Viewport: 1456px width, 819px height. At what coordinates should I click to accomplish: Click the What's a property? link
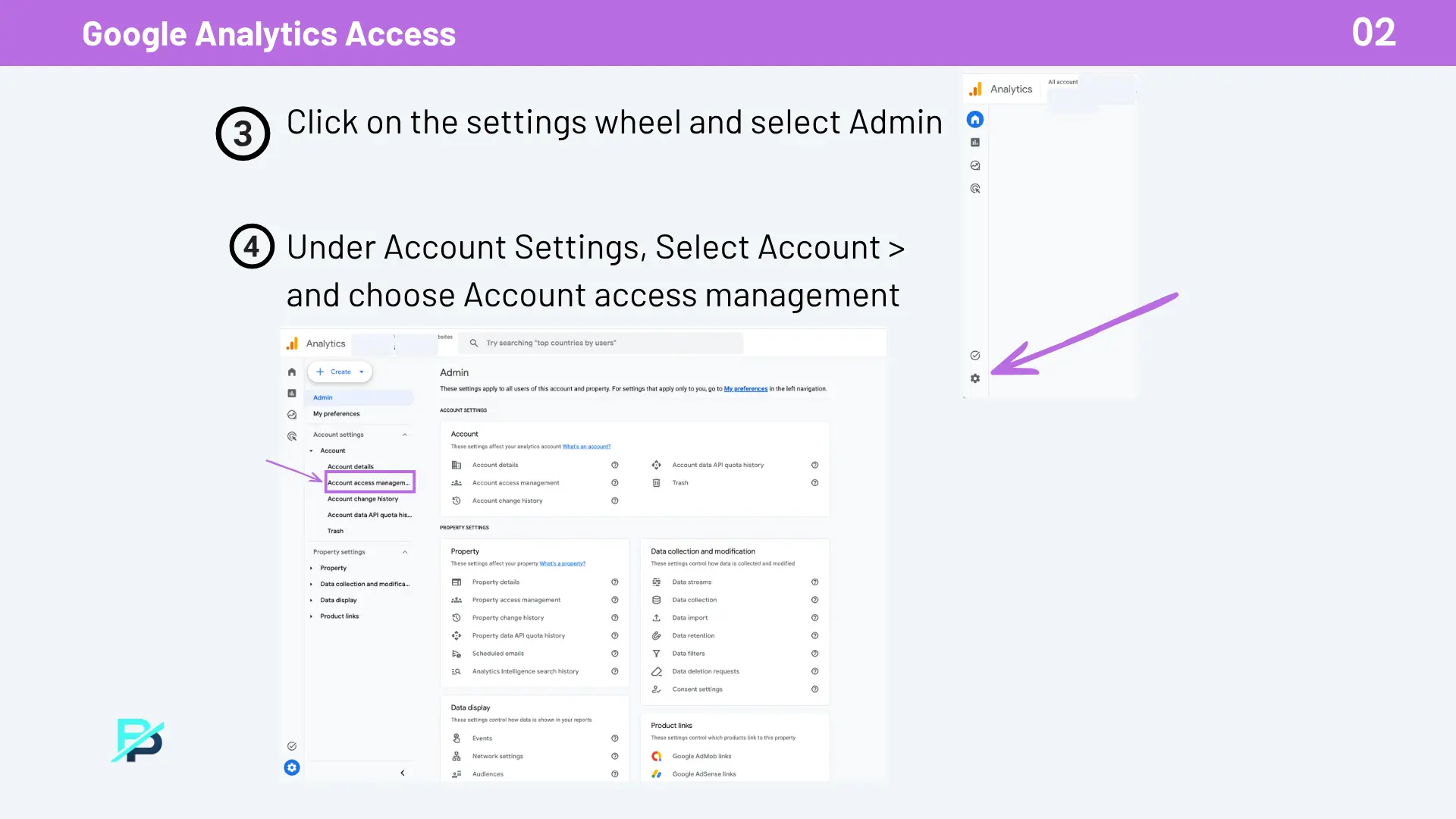click(562, 563)
